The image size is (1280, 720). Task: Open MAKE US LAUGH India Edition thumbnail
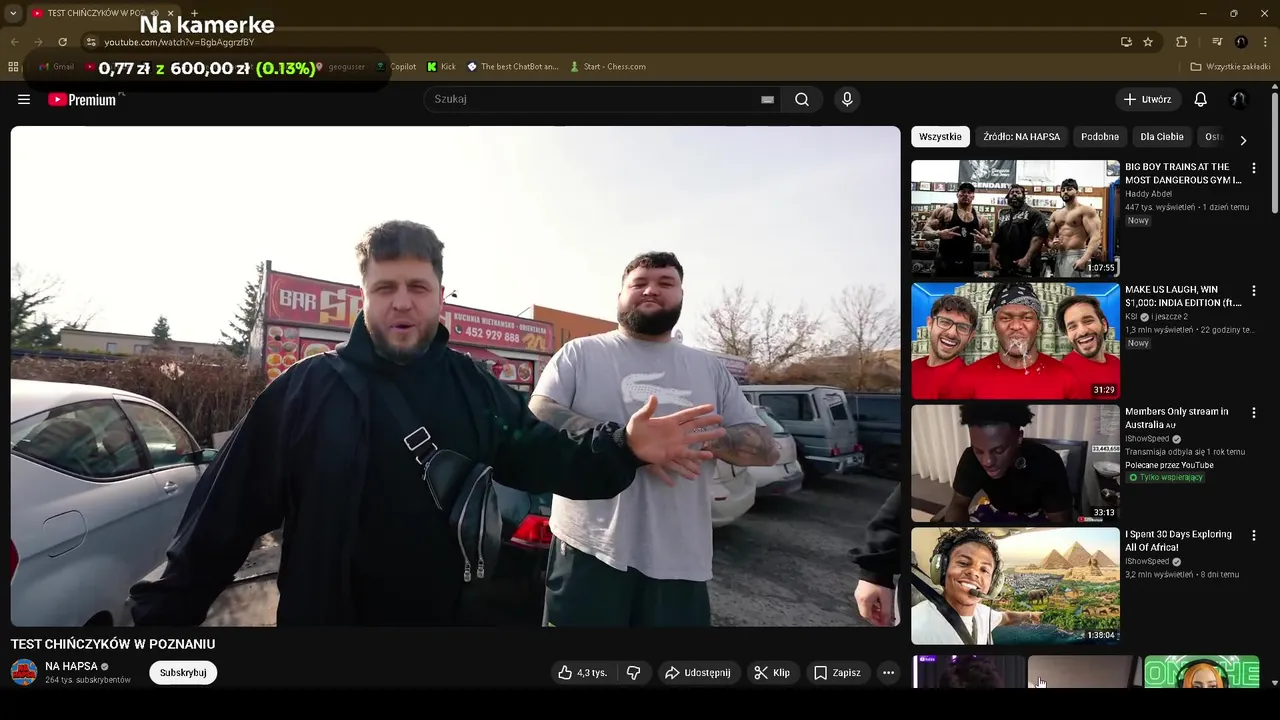pyautogui.click(x=1015, y=341)
